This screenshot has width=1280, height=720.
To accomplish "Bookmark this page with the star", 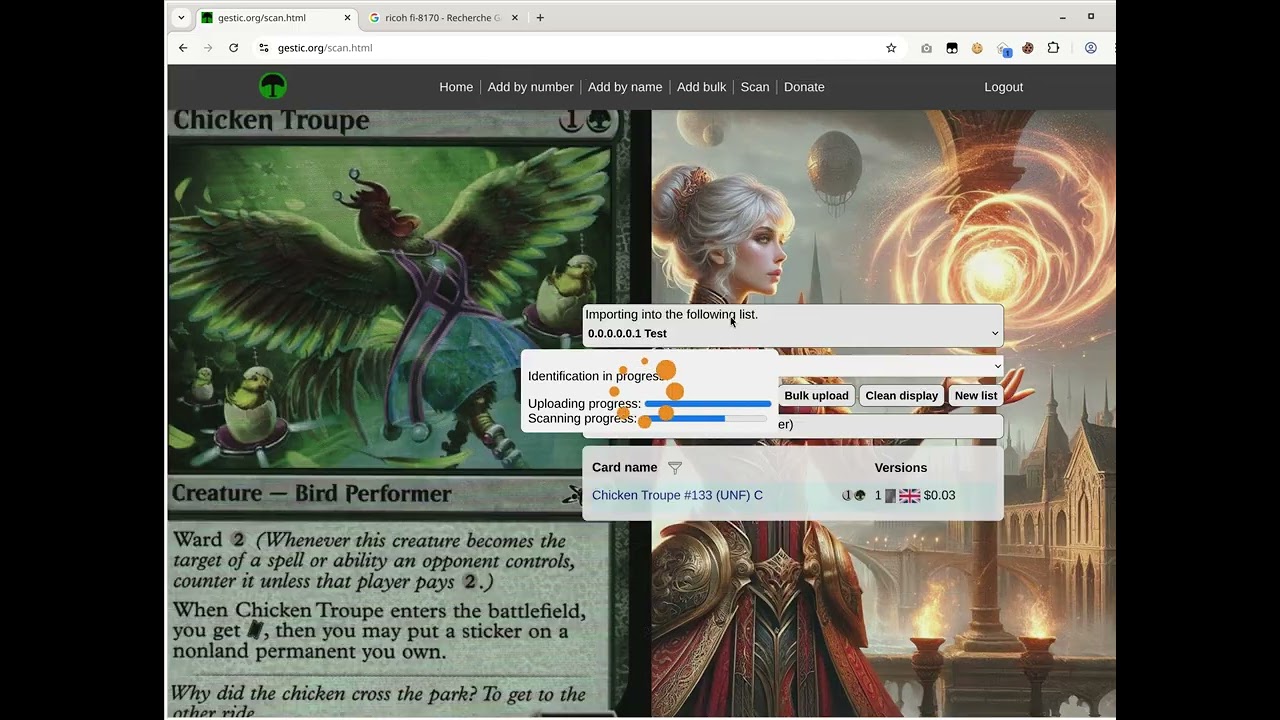I will click(891, 48).
